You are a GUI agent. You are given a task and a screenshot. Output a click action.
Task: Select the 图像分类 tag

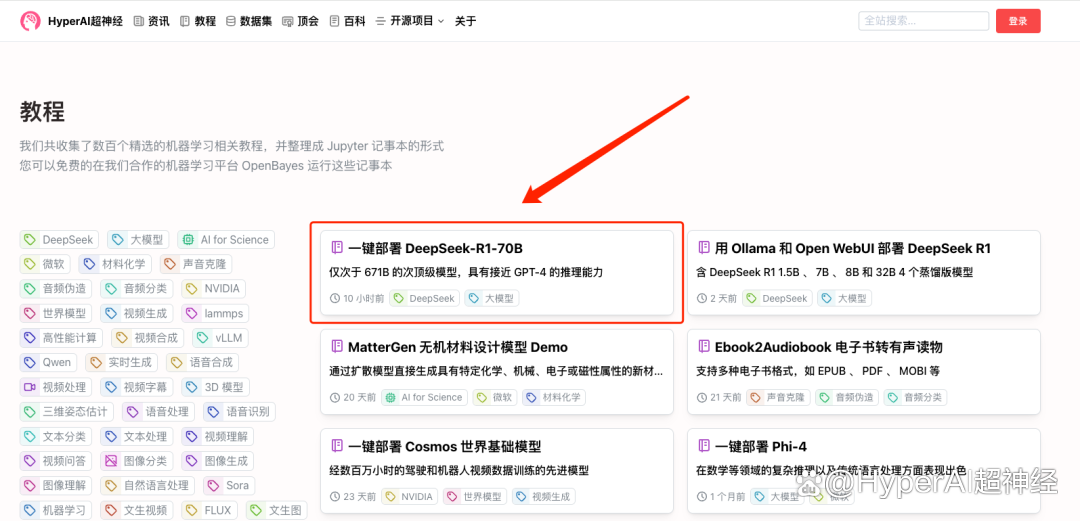tap(137, 461)
